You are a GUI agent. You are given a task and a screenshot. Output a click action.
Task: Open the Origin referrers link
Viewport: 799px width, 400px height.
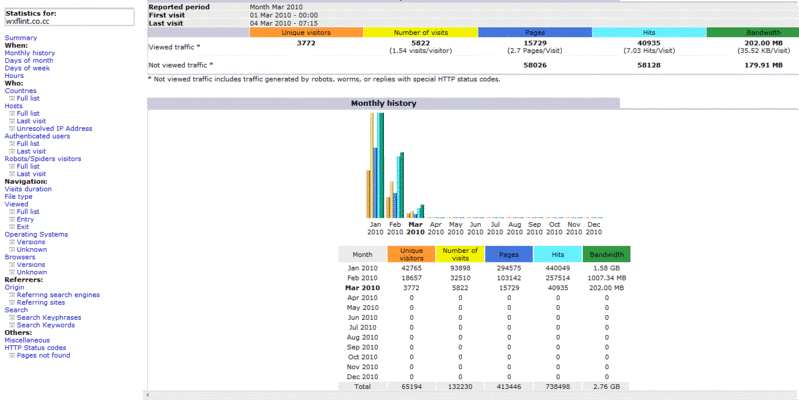(x=14, y=287)
